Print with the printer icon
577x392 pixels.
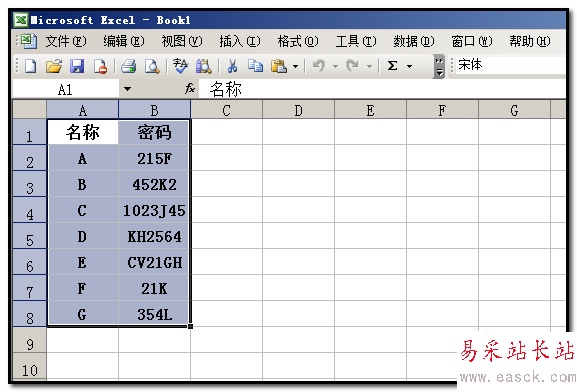128,67
